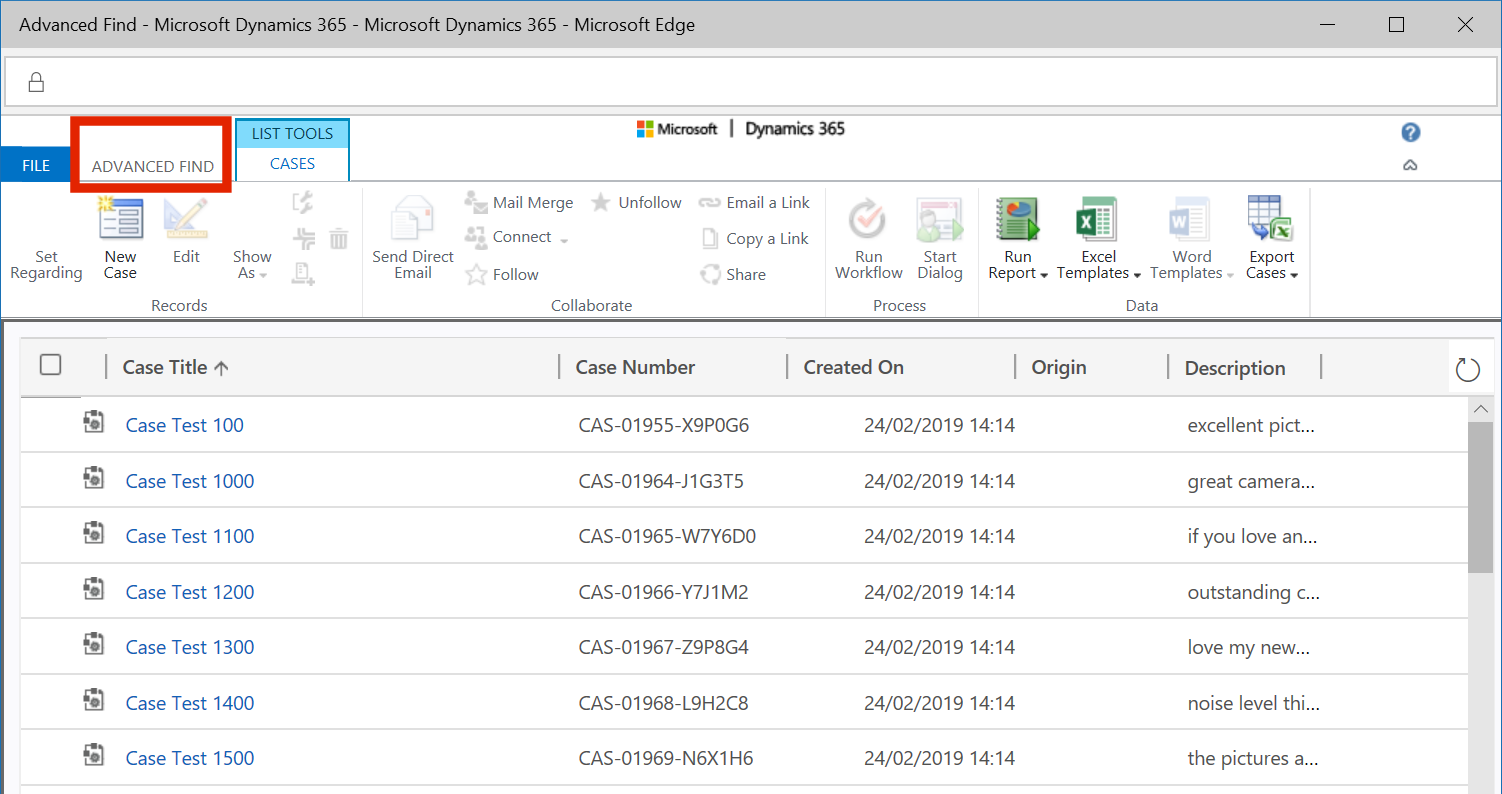Screen dimensions: 1502x794
Task: Click the Share command
Action: 733,274
